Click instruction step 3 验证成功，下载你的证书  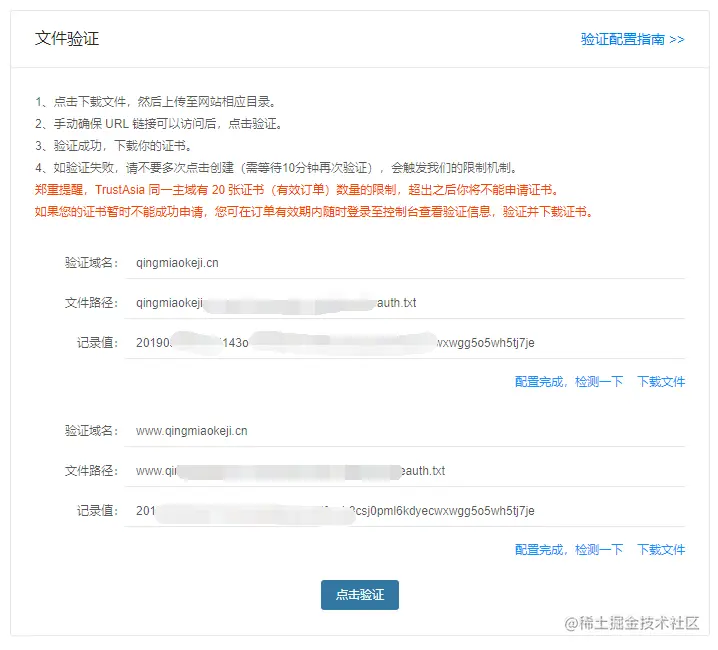114,146
